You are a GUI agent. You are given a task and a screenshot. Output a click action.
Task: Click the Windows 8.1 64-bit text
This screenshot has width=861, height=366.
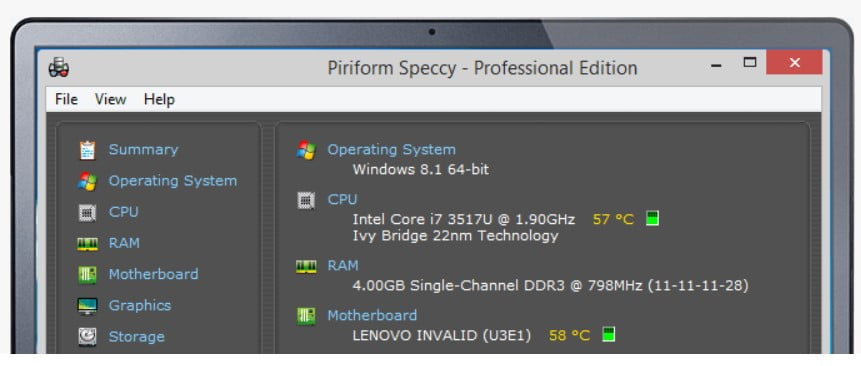point(421,169)
